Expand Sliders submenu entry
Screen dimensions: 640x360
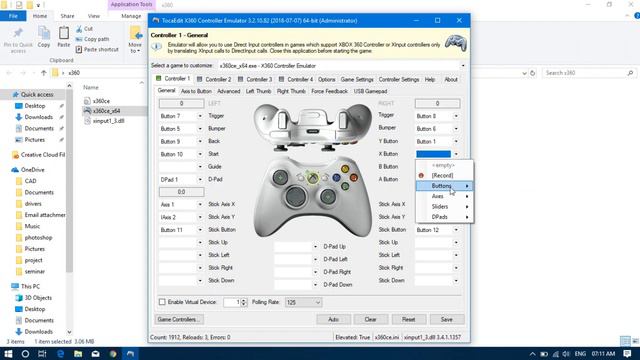(x=444, y=207)
